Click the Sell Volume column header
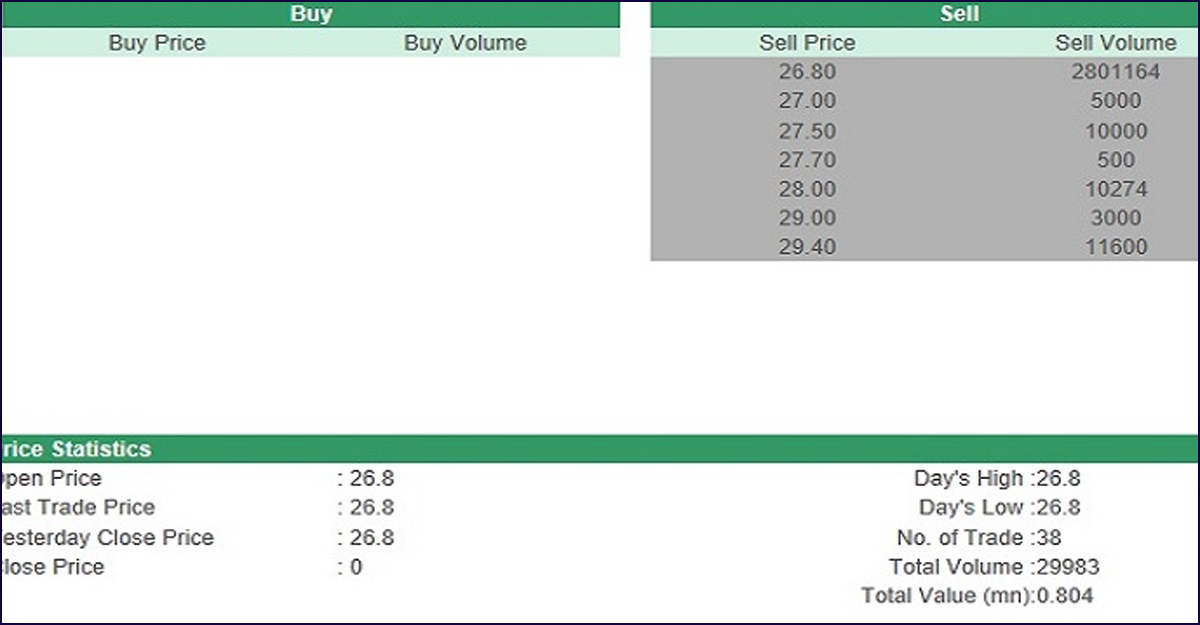Image resolution: width=1200 pixels, height=625 pixels. point(1115,43)
